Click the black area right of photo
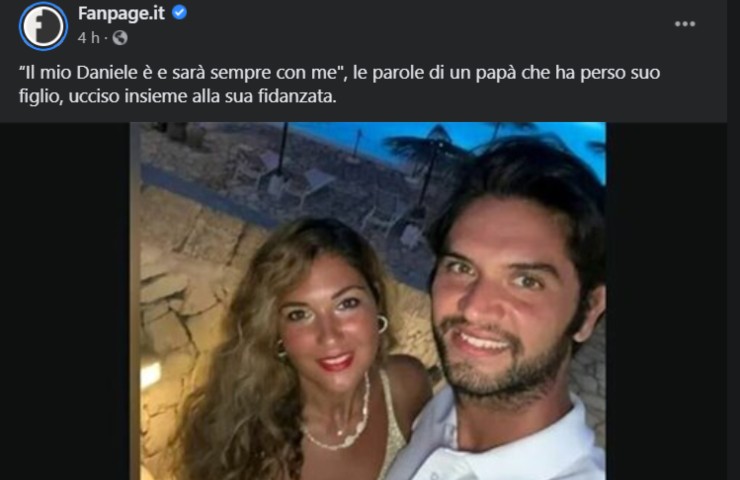Viewport: 740px width, 480px height. pyautogui.click(x=666, y=301)
